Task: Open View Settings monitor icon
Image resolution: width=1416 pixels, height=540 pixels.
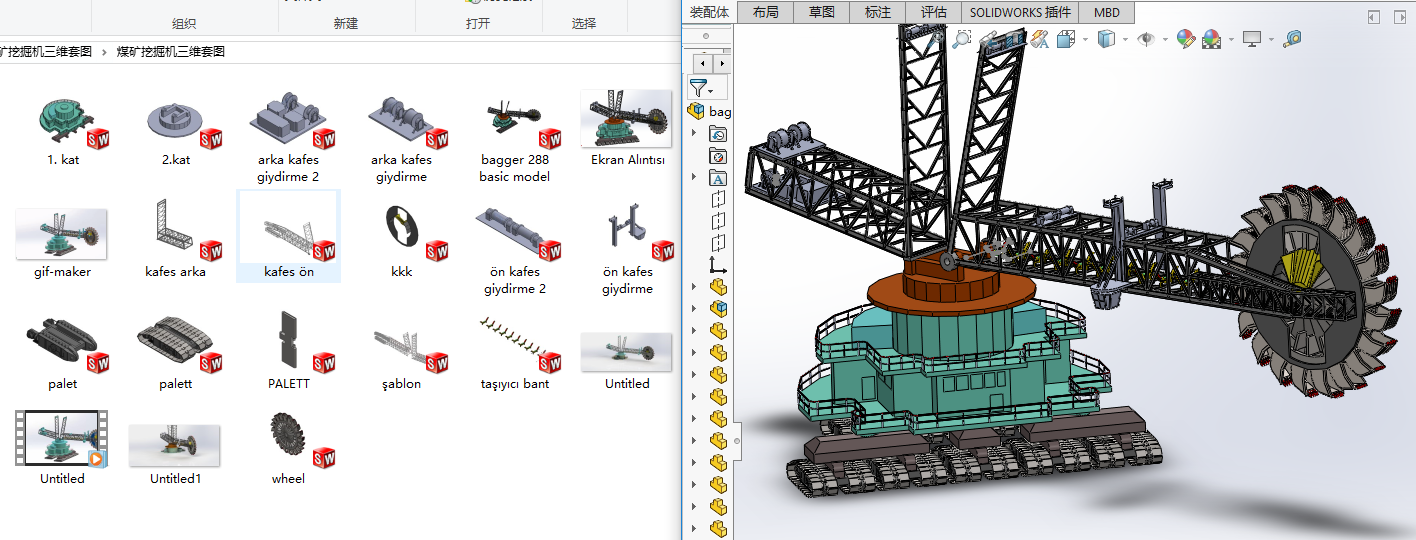Action: (x=1251, y=39)
